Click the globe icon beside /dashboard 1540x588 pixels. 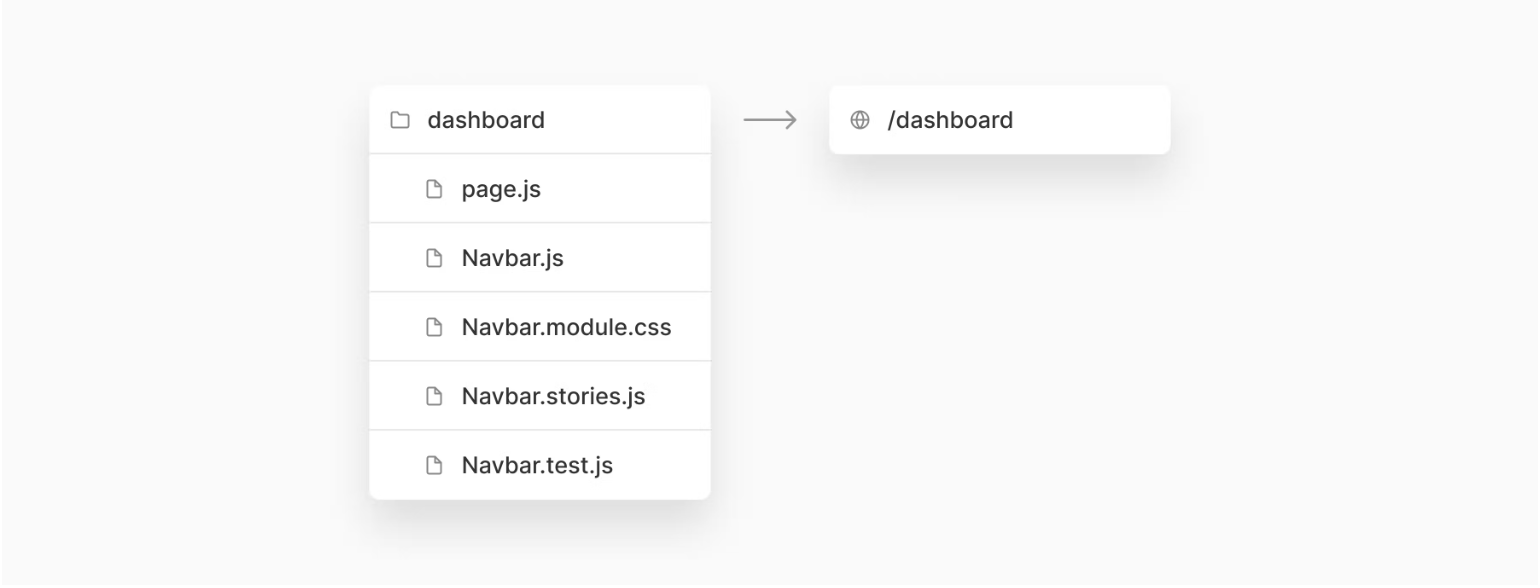859,121
